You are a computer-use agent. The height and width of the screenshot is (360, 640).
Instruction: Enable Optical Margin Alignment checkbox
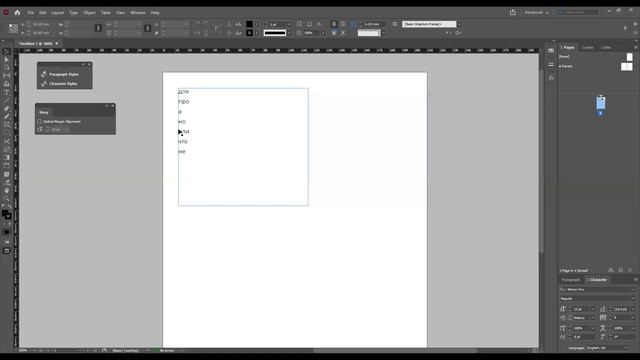coord(40,122)
